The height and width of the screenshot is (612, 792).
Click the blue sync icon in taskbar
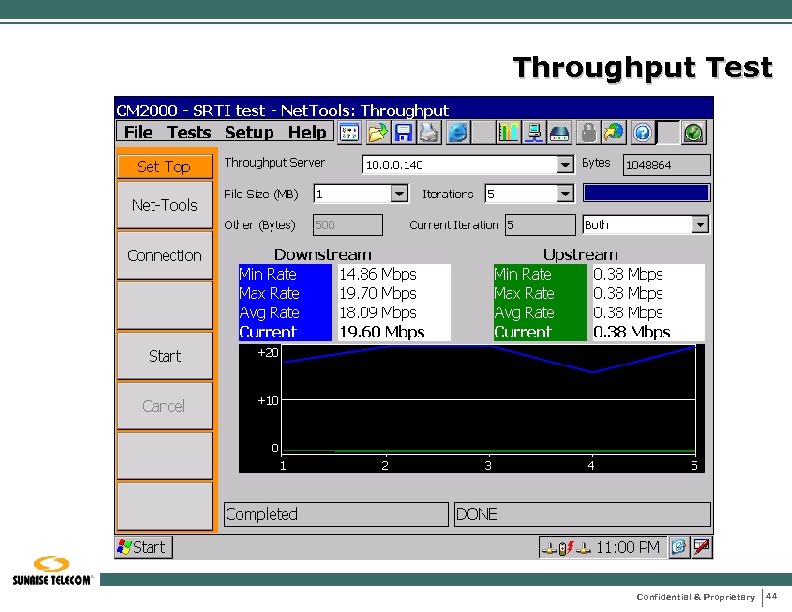point(678,547)
